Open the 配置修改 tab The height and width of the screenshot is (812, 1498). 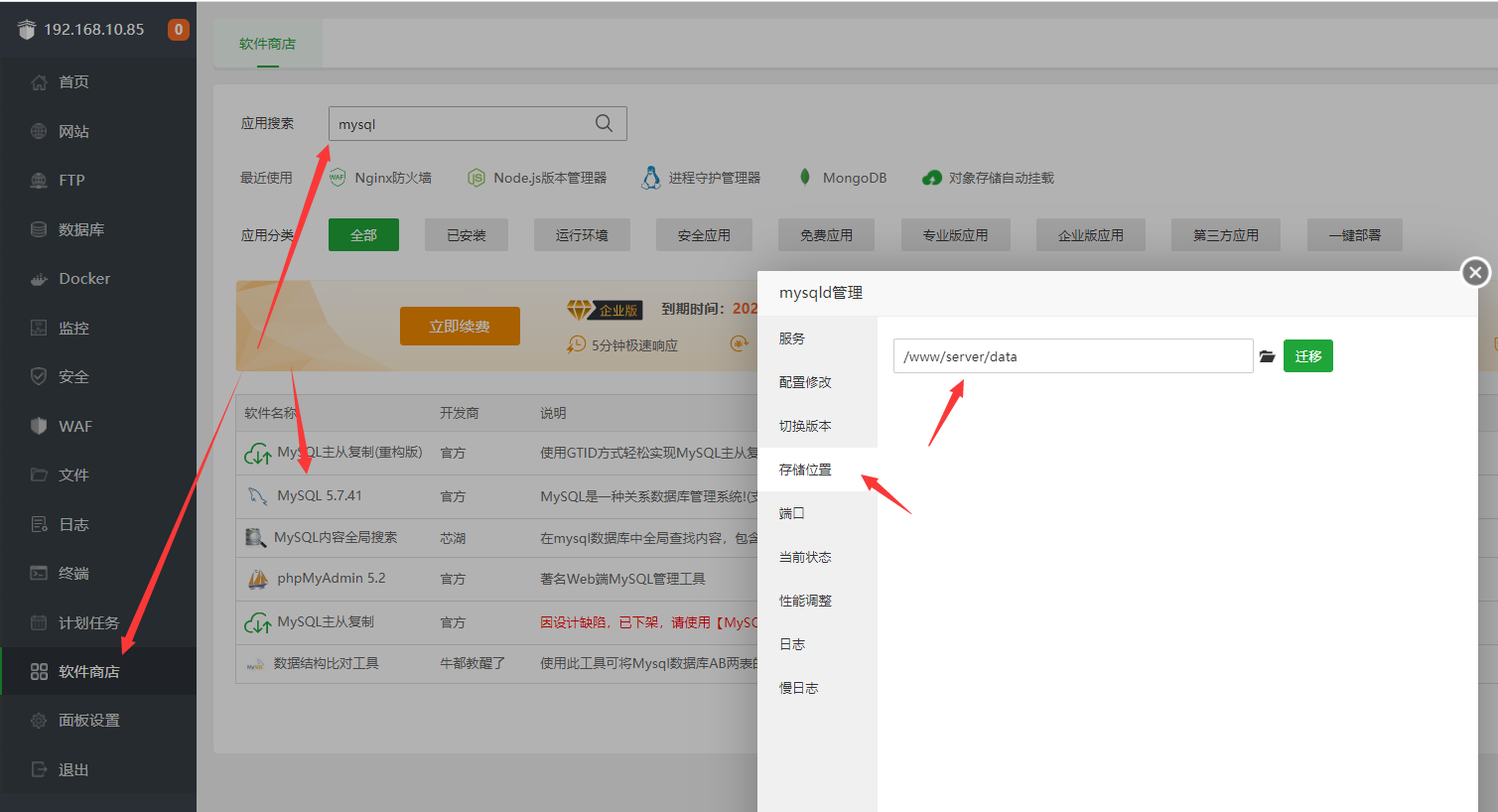pyautogui.click(x=817, y=382)
